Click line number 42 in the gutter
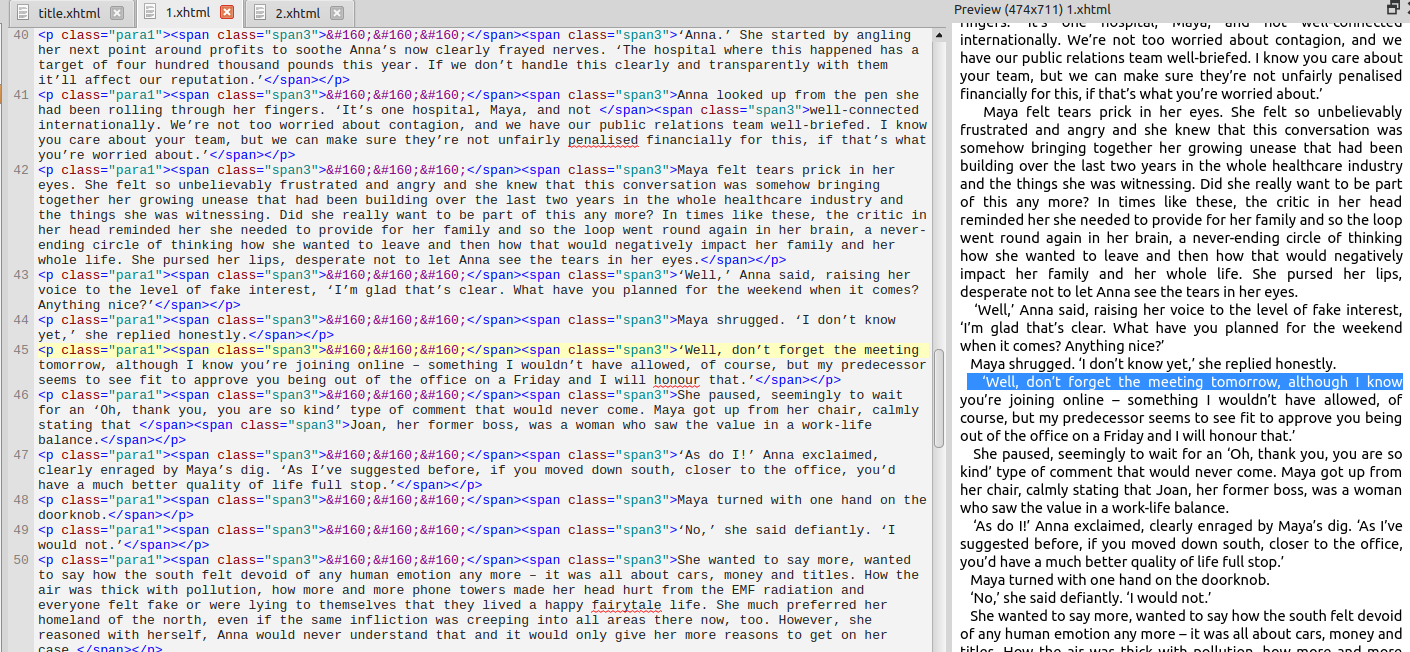The height and width of the screenshot is (652, 1410). (x=21, y=170)
